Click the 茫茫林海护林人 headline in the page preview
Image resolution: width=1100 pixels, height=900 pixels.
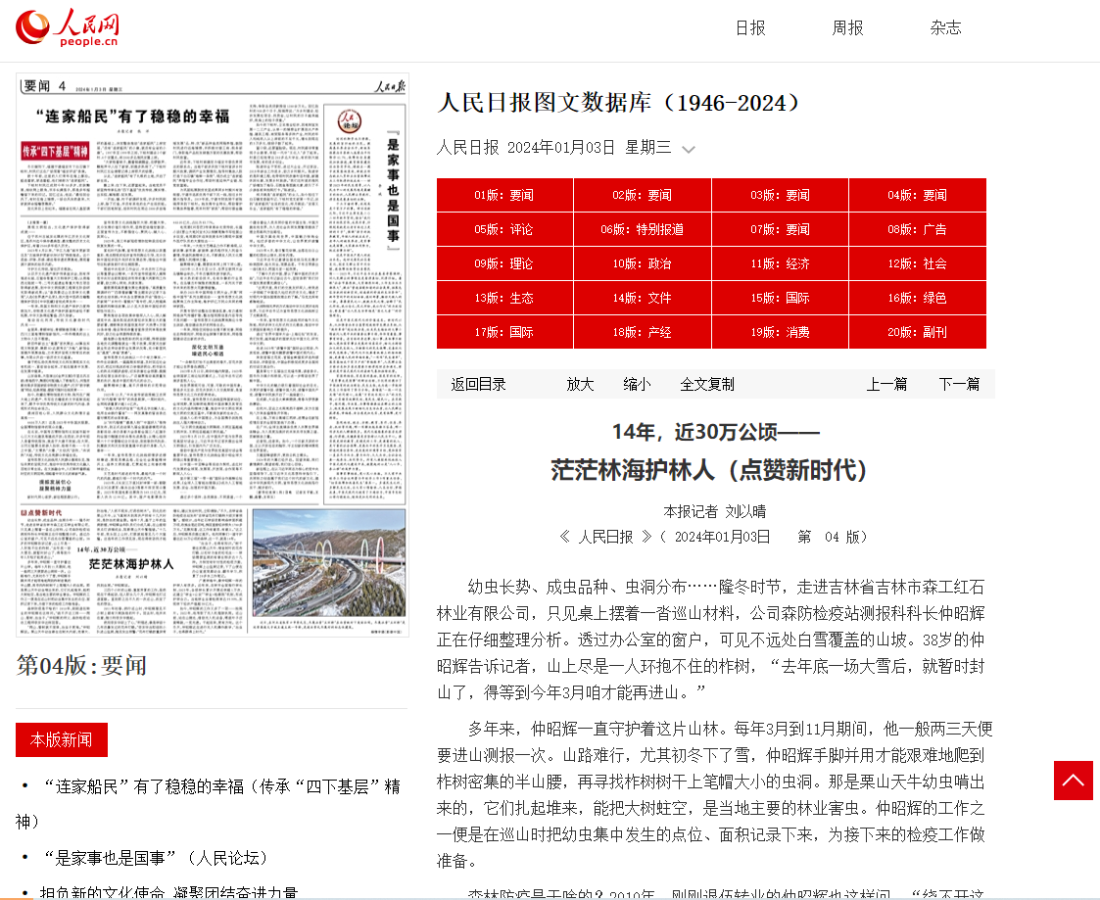[x=130, y=564]
